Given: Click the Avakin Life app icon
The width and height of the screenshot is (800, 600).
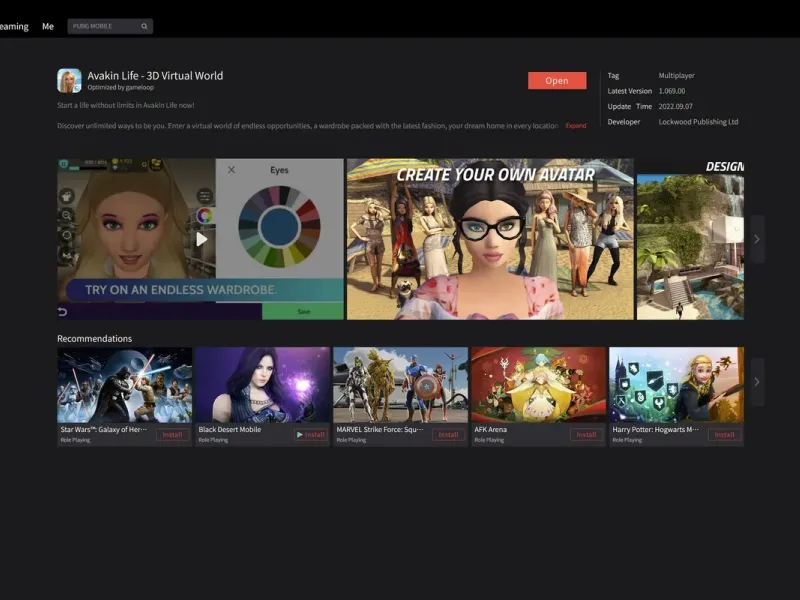Looking at the screenshot, I should [69, 81].
